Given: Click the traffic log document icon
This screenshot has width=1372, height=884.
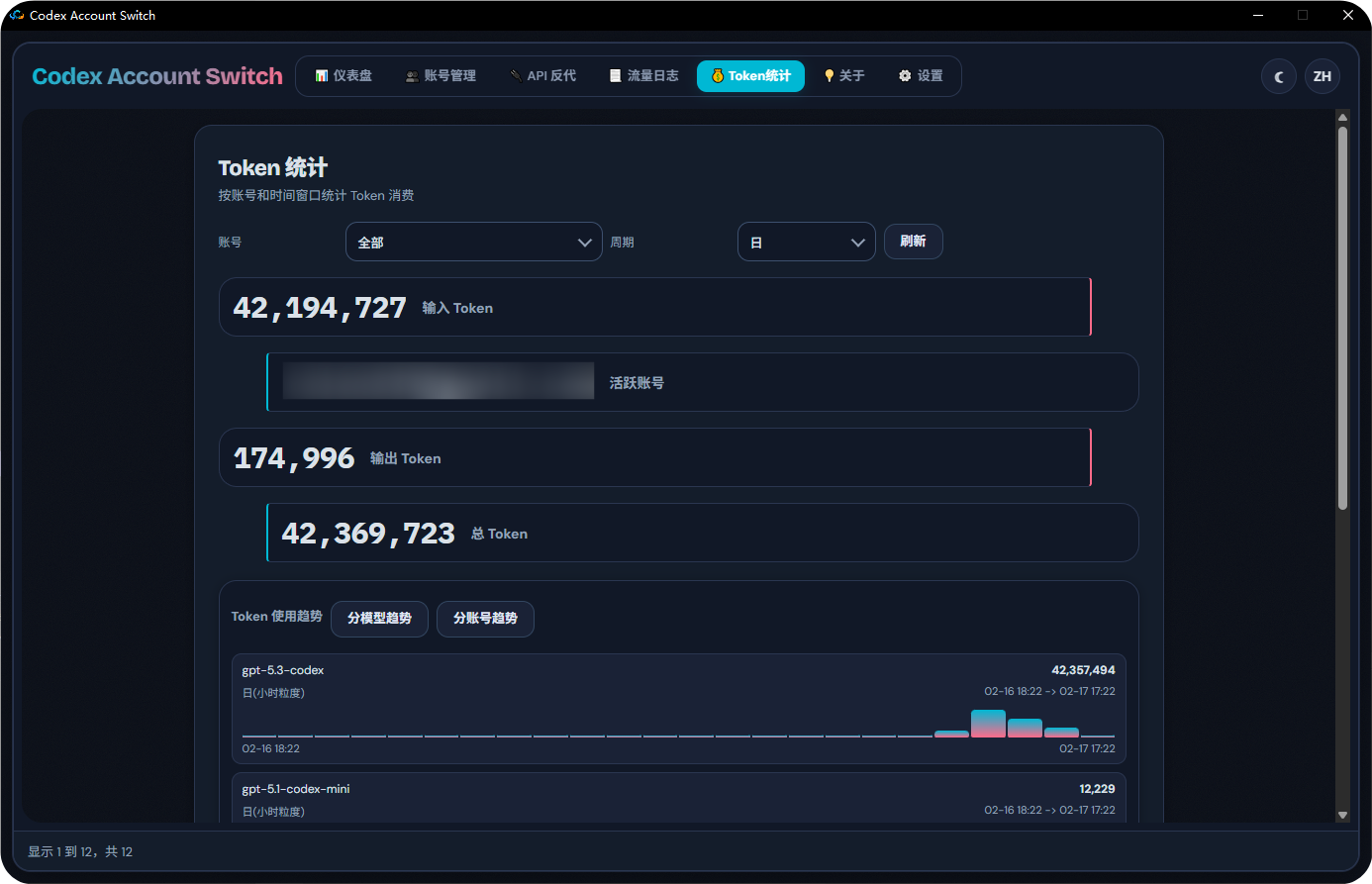Looking at the screenshot, I should point(616,76).
